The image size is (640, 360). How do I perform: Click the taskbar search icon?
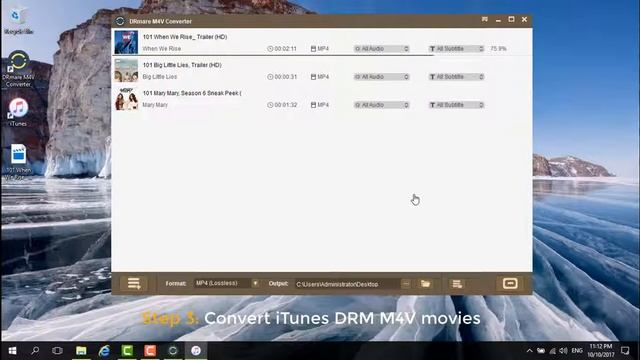pos(35,351)
